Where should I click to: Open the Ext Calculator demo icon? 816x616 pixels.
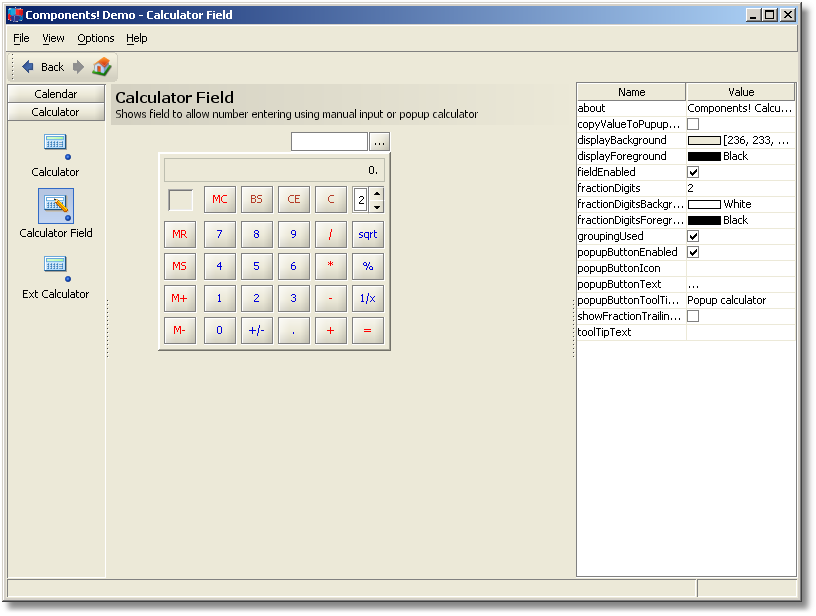point(55,265)
